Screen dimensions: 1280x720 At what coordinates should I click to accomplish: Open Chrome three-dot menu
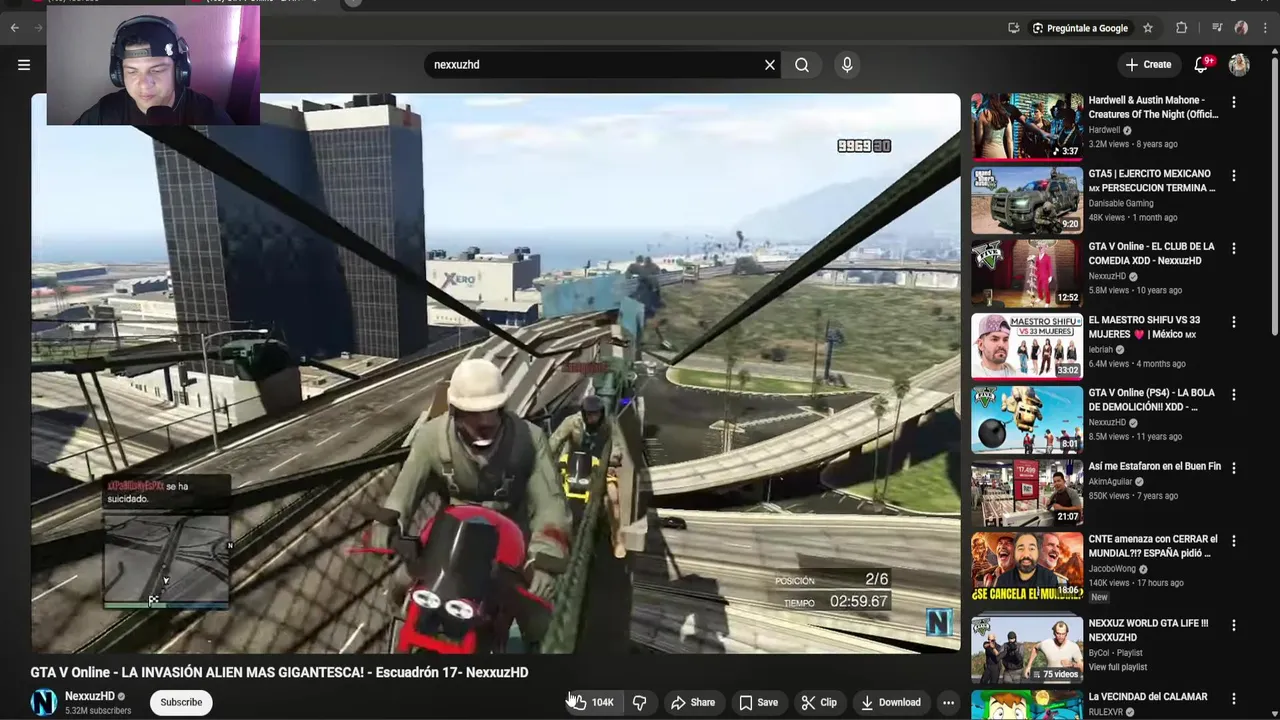[x=1267, y=28]
